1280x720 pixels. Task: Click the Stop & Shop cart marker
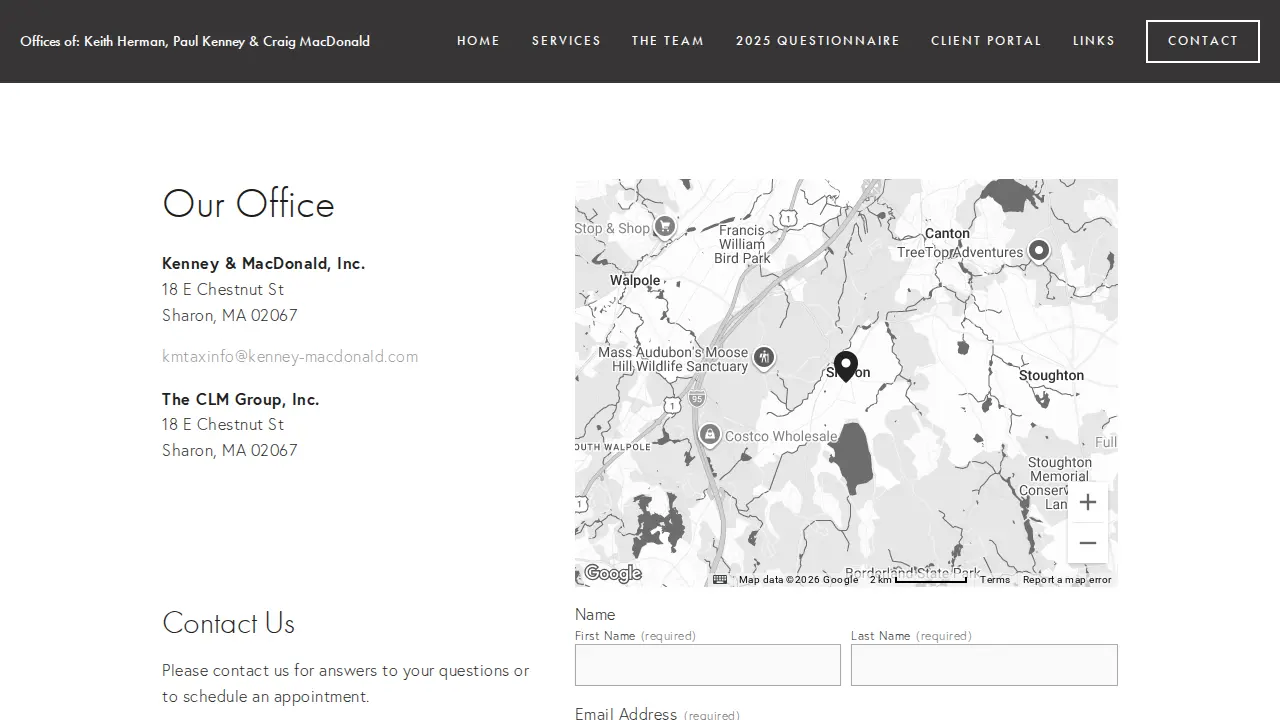[665, 227]
